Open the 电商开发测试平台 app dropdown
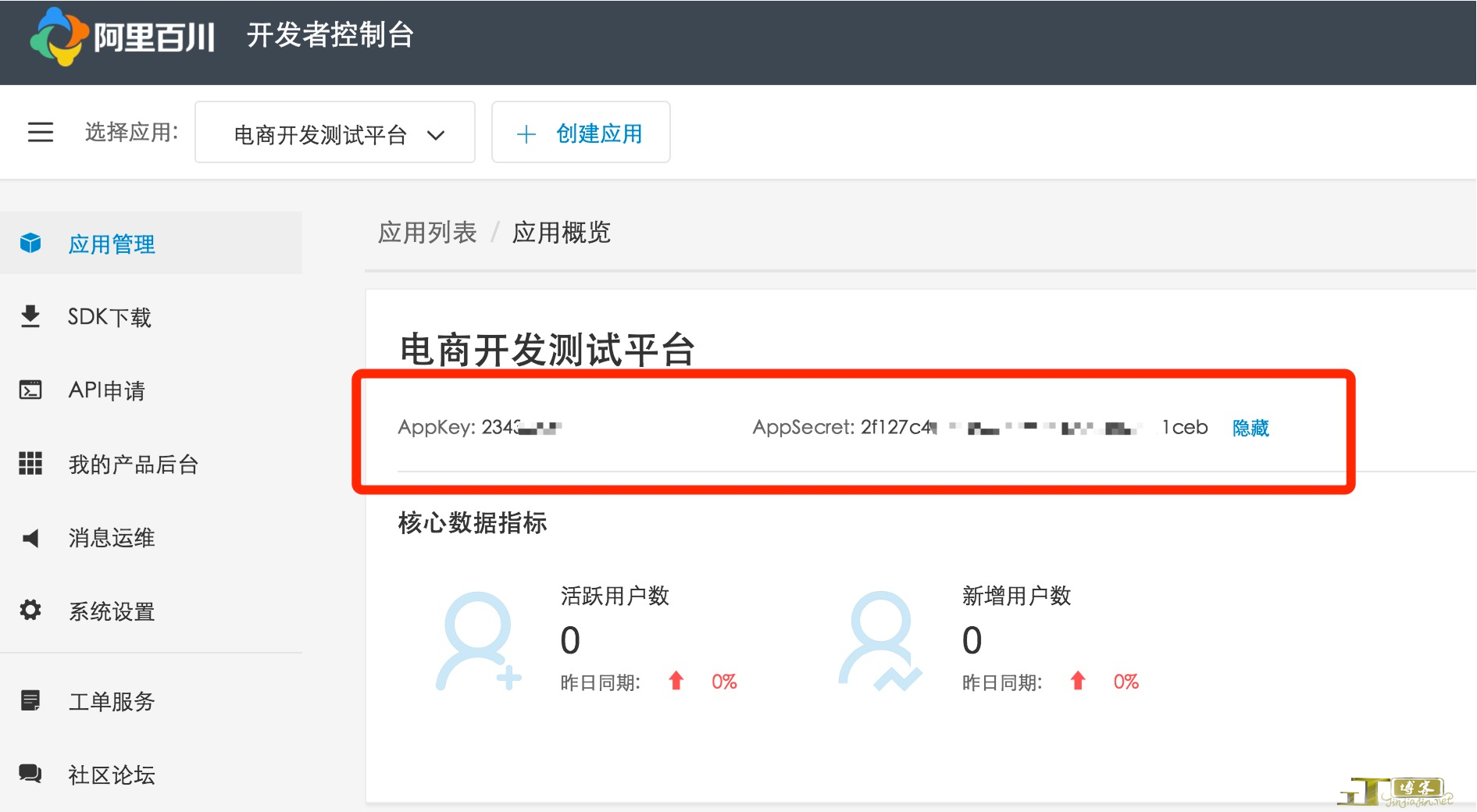This screenshot has height=812, width=1477. (x=320, y=134)
